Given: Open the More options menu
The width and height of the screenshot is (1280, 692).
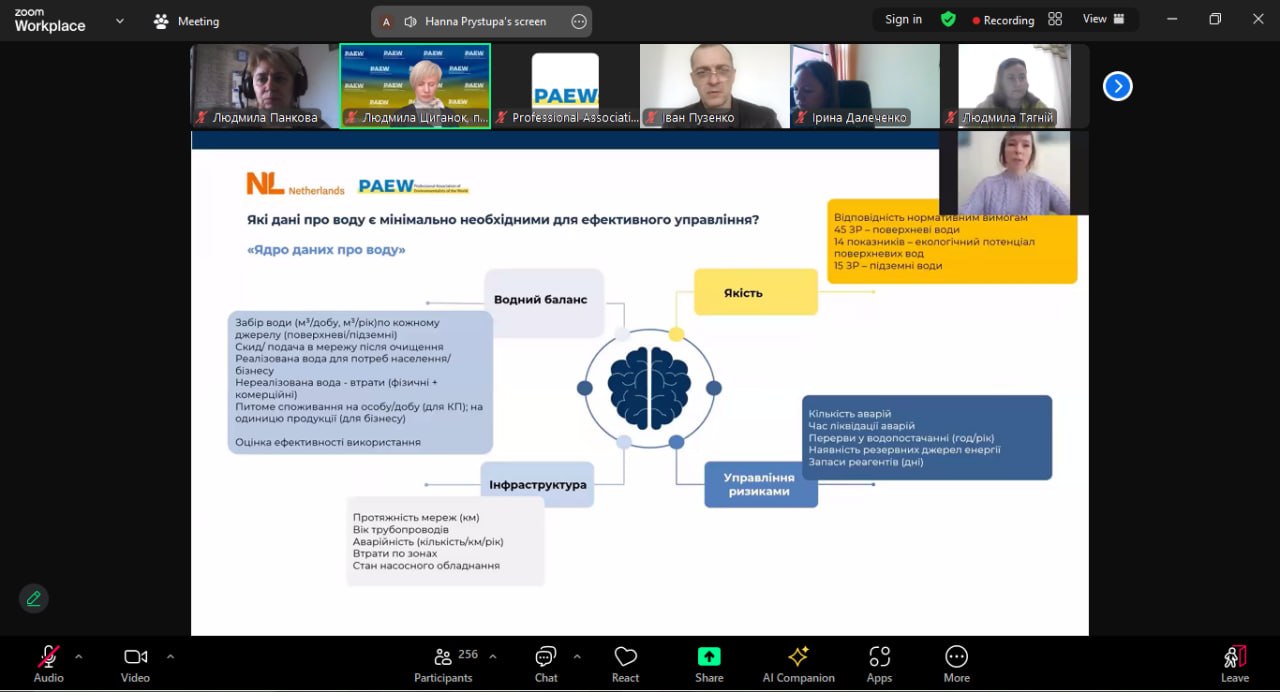Looking at the screenshot, I should pyautogui.click(x=956, y=665).
